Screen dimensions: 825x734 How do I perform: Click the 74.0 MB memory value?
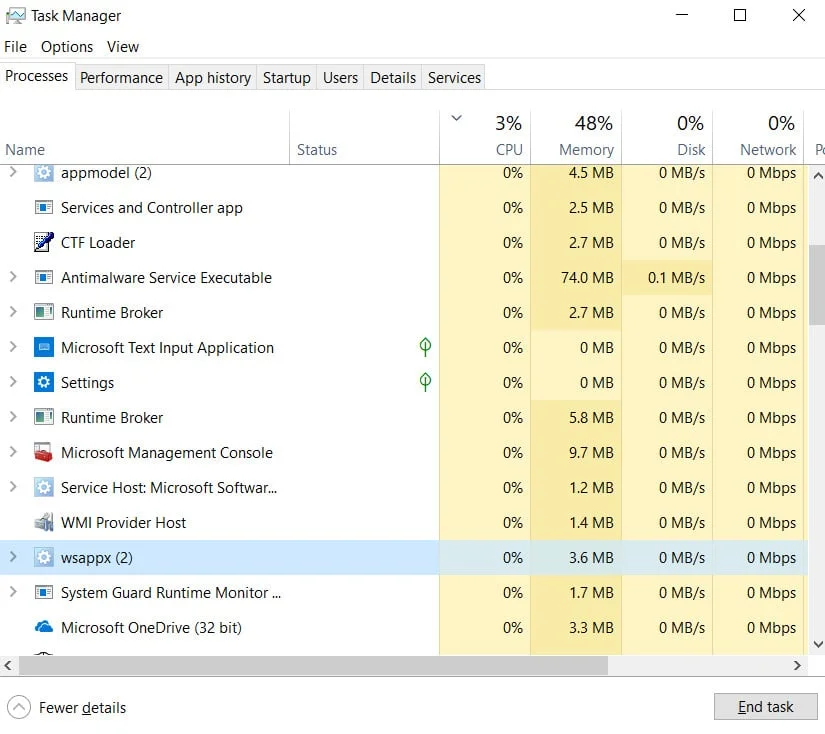[x=587, y=278]
